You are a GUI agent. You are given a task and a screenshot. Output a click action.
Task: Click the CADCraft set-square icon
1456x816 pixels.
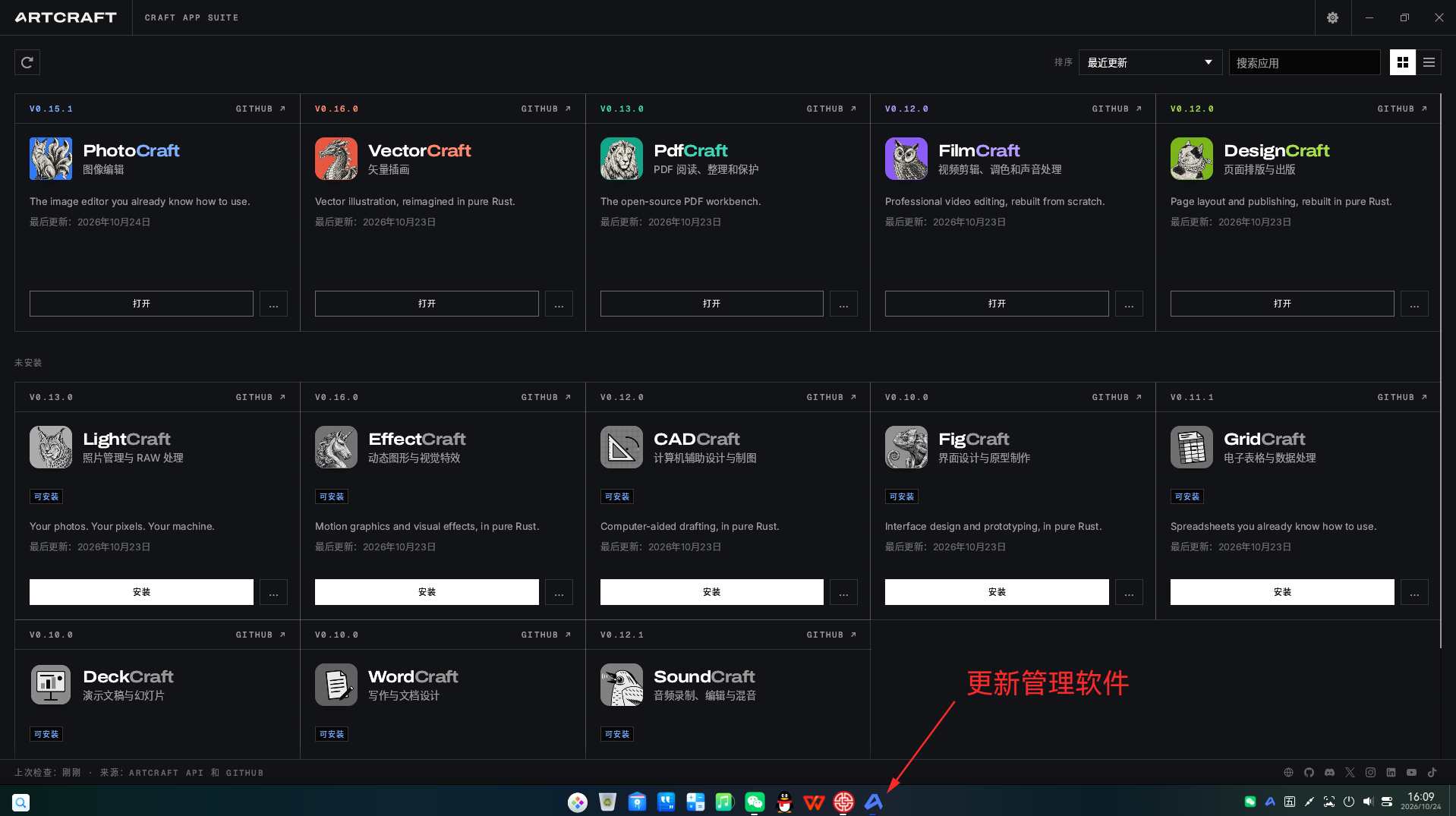coord(622,447)
